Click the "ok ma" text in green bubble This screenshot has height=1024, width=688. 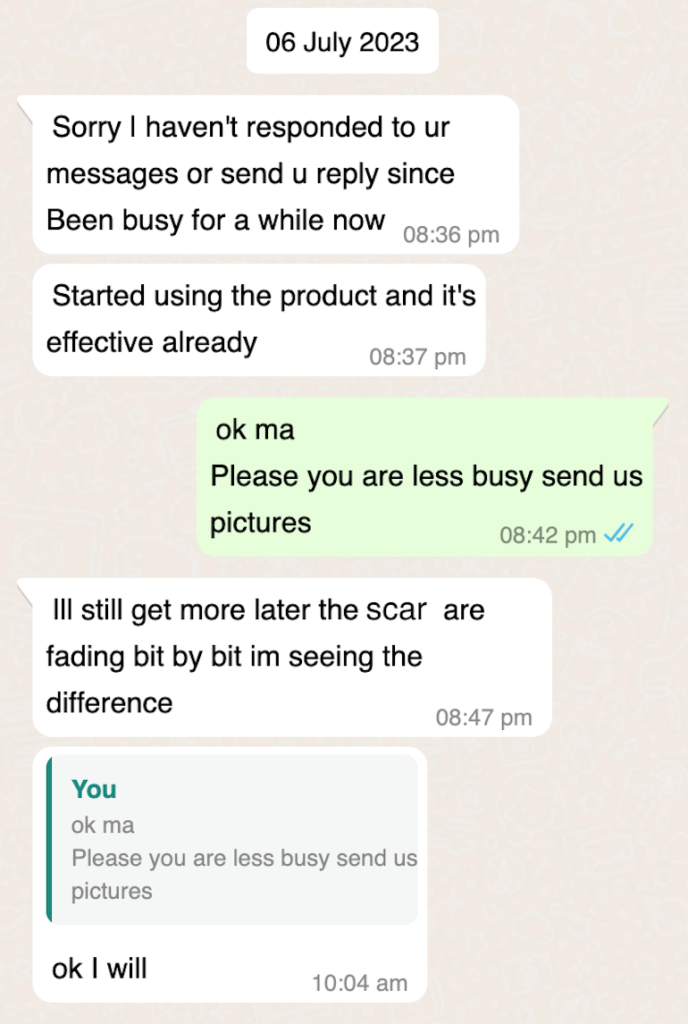pyautogui.click(x=255, y=430)
